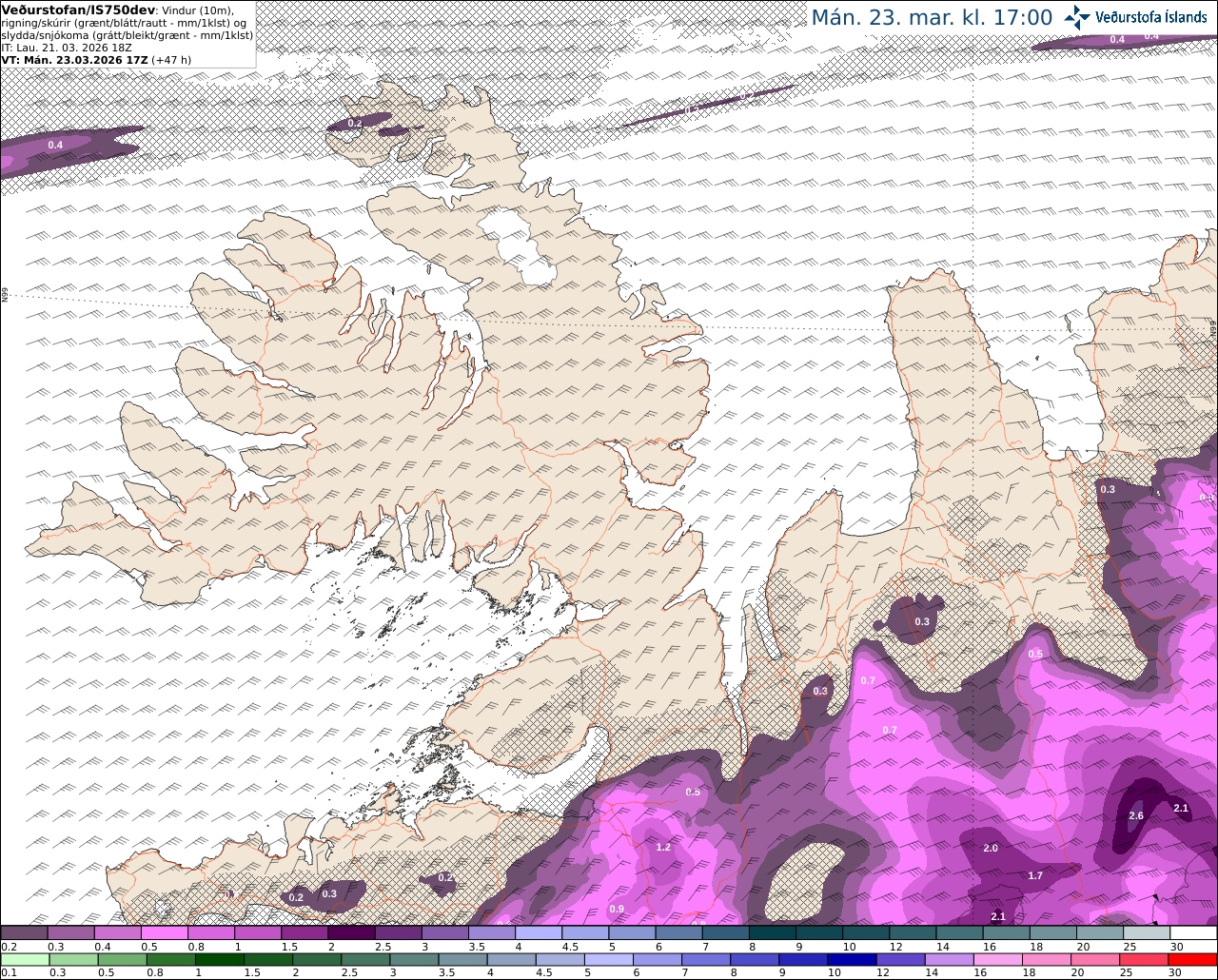Viewport: 1218px width, 980px height.
Task: Pick the pale green 0.1 rain legend swatch
Action: (x=24, y=959)
